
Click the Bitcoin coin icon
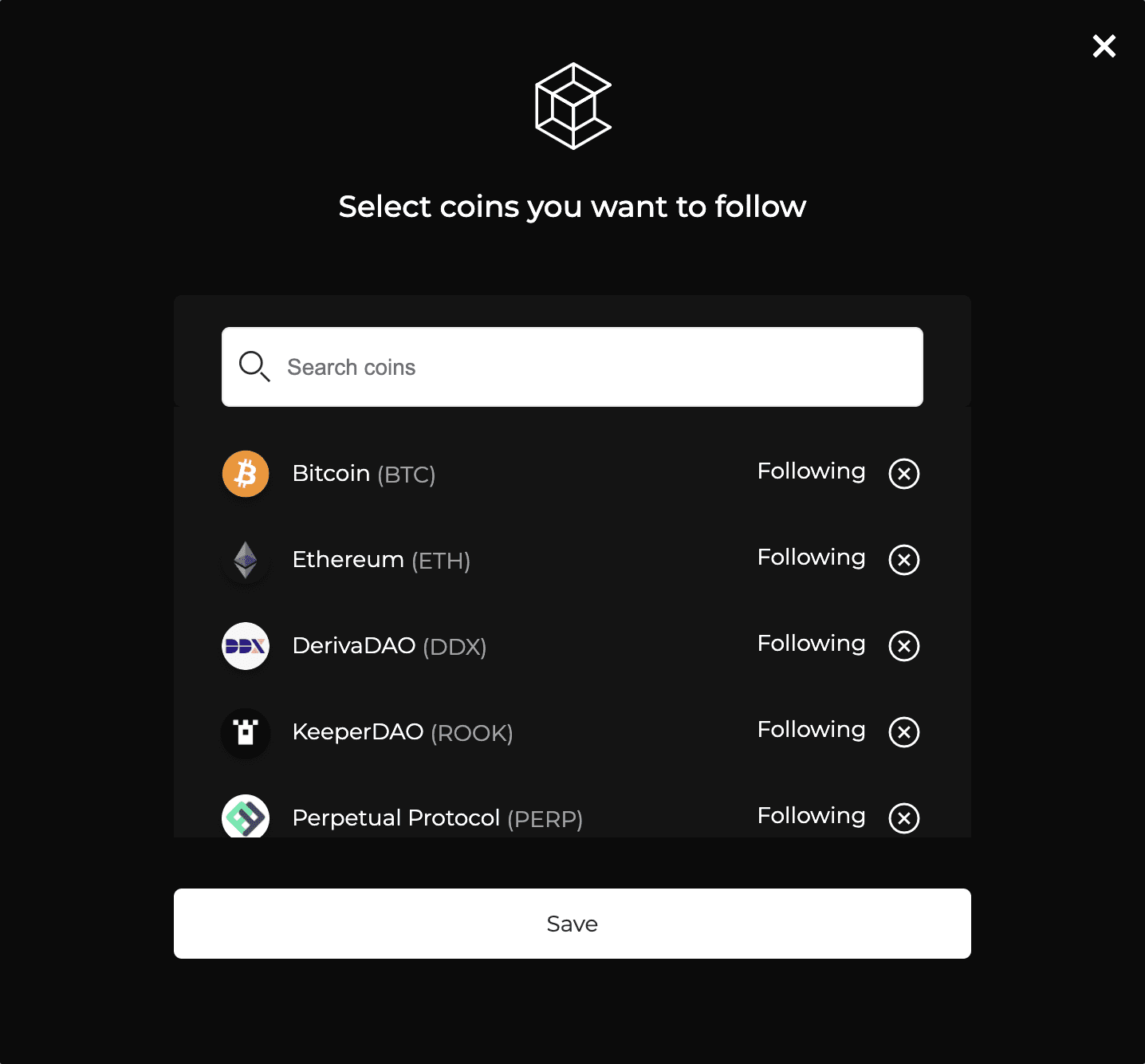tap(246, 473)
